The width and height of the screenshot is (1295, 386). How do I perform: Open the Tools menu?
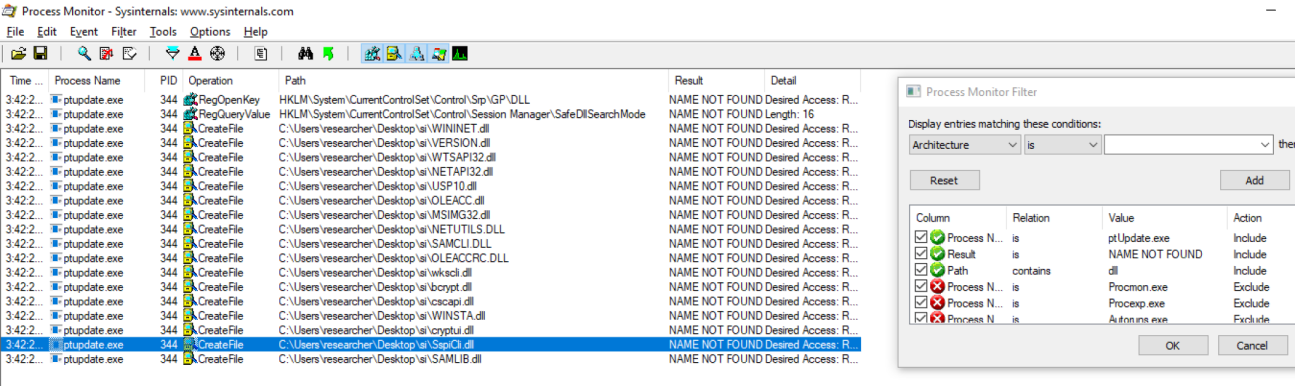(163, 32)
